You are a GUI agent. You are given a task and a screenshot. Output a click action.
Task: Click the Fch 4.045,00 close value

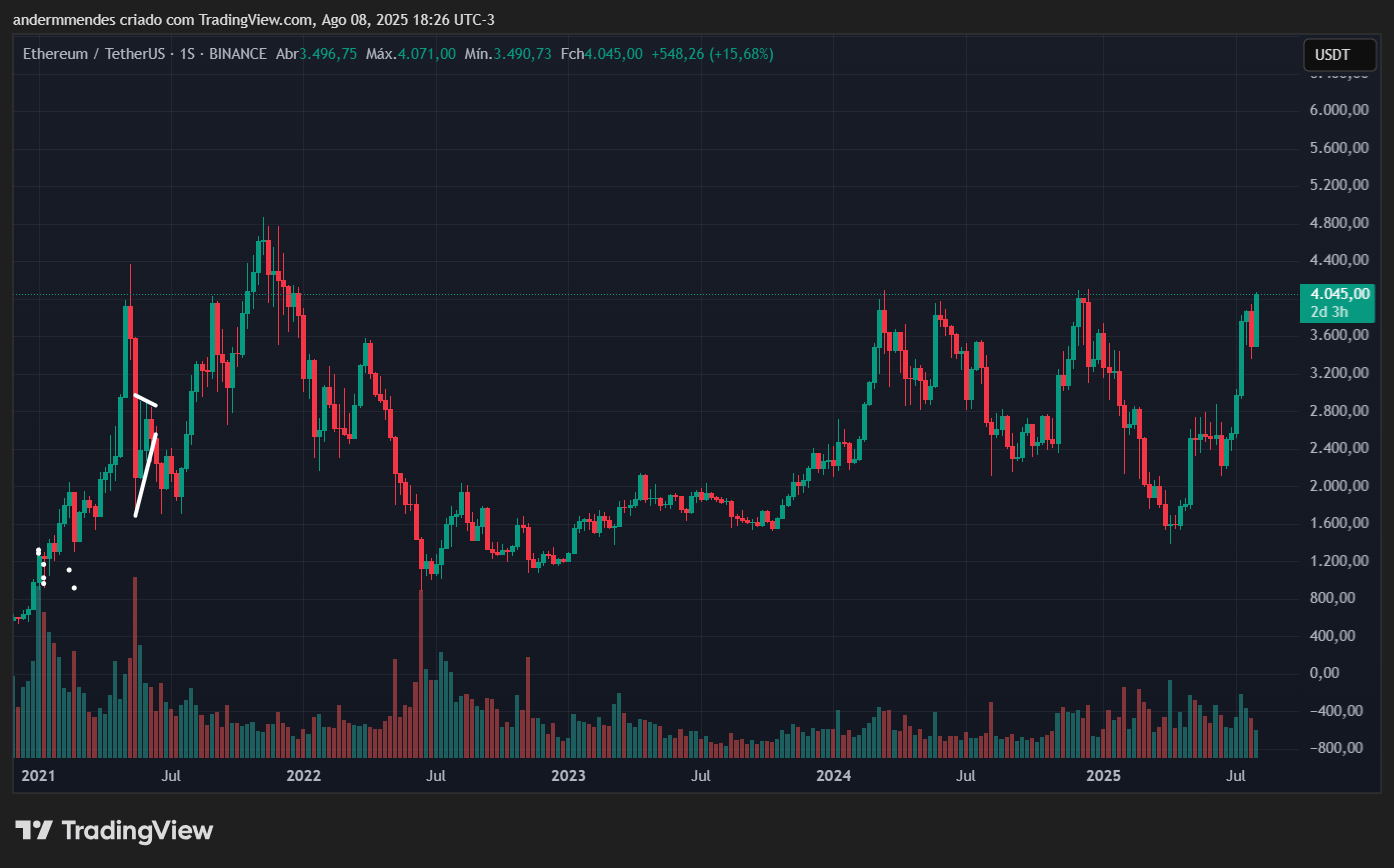(x=601, y=54)
